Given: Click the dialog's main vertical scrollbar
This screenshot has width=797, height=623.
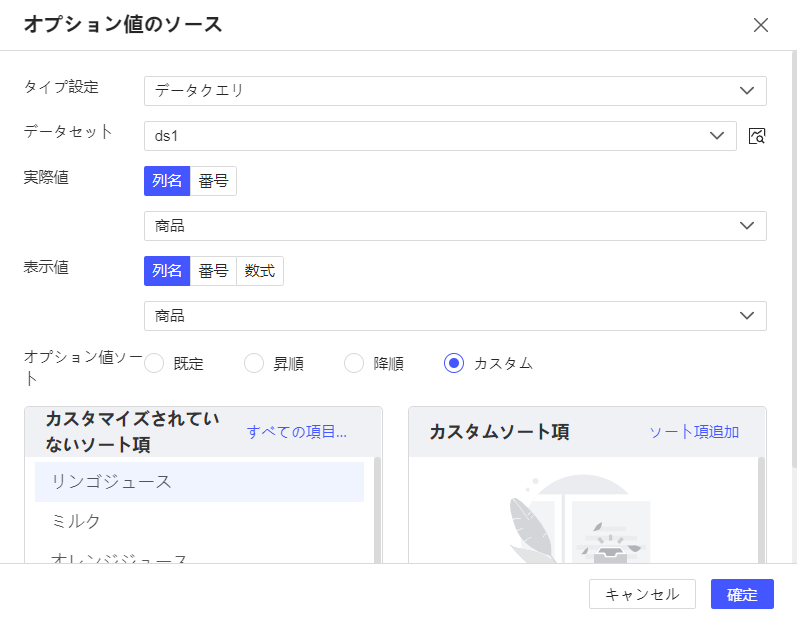Looking at the screenshot, I should click(x=794, y=259).
